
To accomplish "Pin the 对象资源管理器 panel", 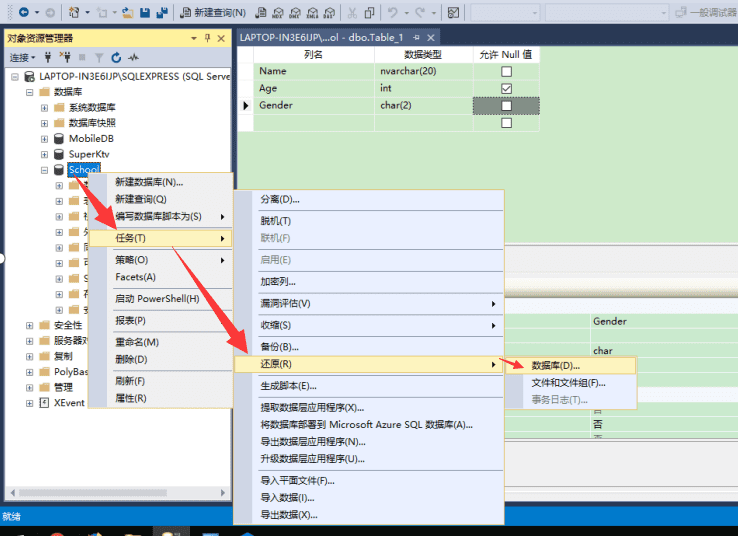I will tap(208, 38).
